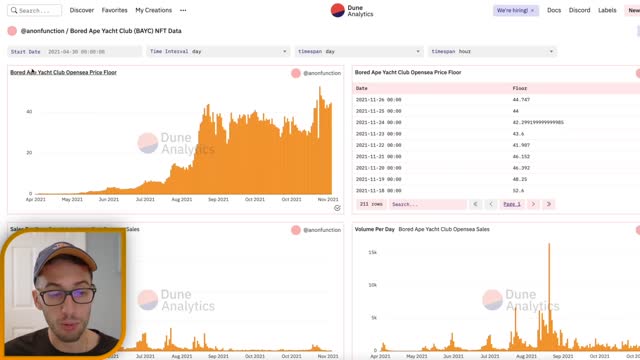Click the dashboard title BAYC NFT Data

coord(126,31)
